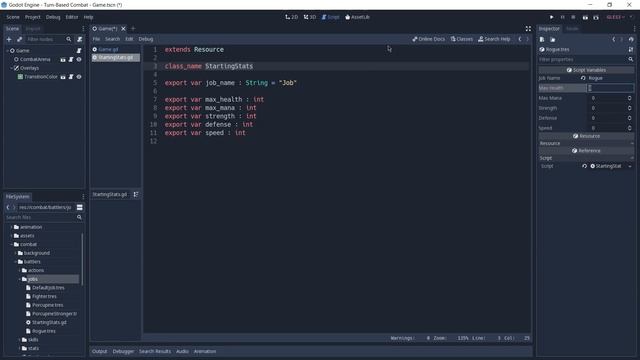Viewport: 640px width, 360px height.
Task: Toggle script methods sort icon
Action: (136, 194)
